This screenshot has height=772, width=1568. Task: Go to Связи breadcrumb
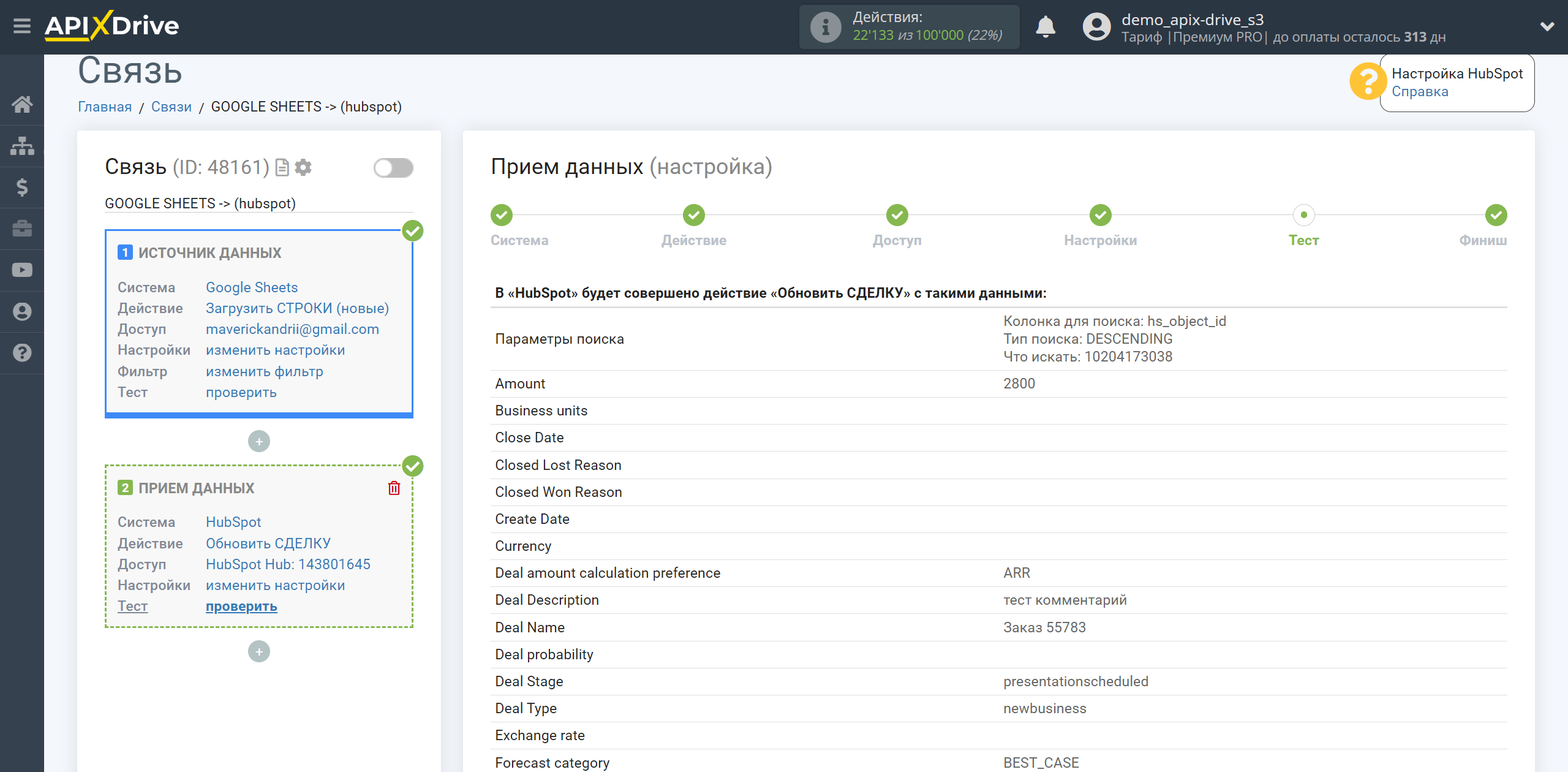[171, 107]
